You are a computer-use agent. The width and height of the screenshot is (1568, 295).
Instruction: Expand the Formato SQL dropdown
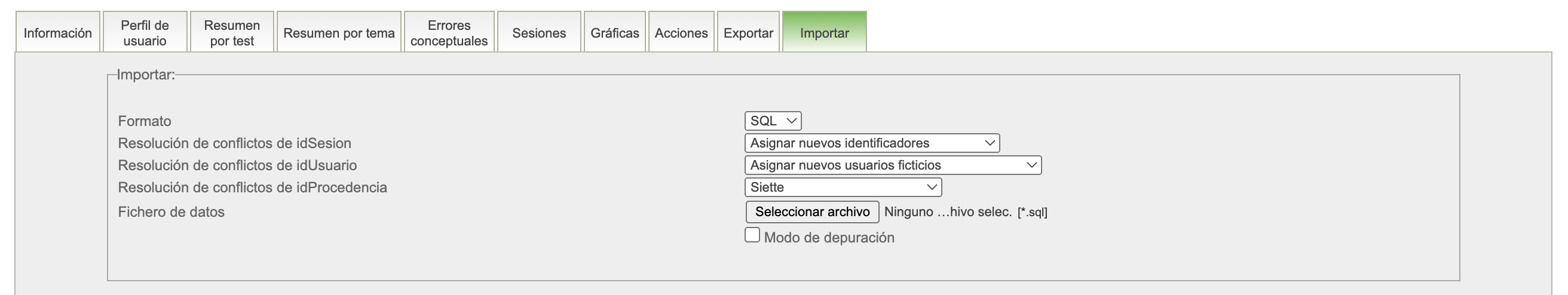(x=773, y=121)
